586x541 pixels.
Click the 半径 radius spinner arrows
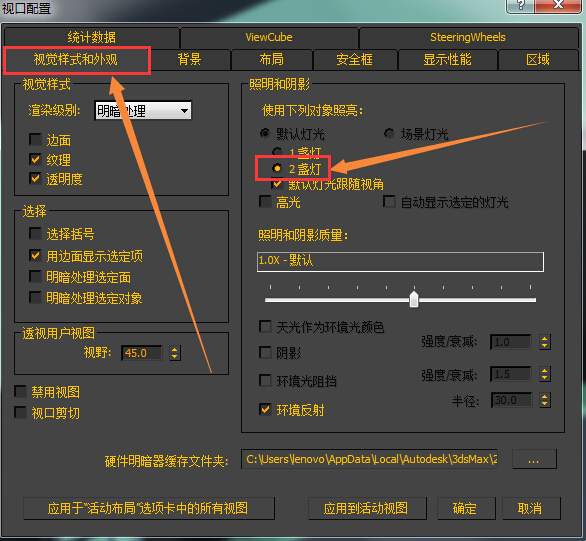[545, 400]
